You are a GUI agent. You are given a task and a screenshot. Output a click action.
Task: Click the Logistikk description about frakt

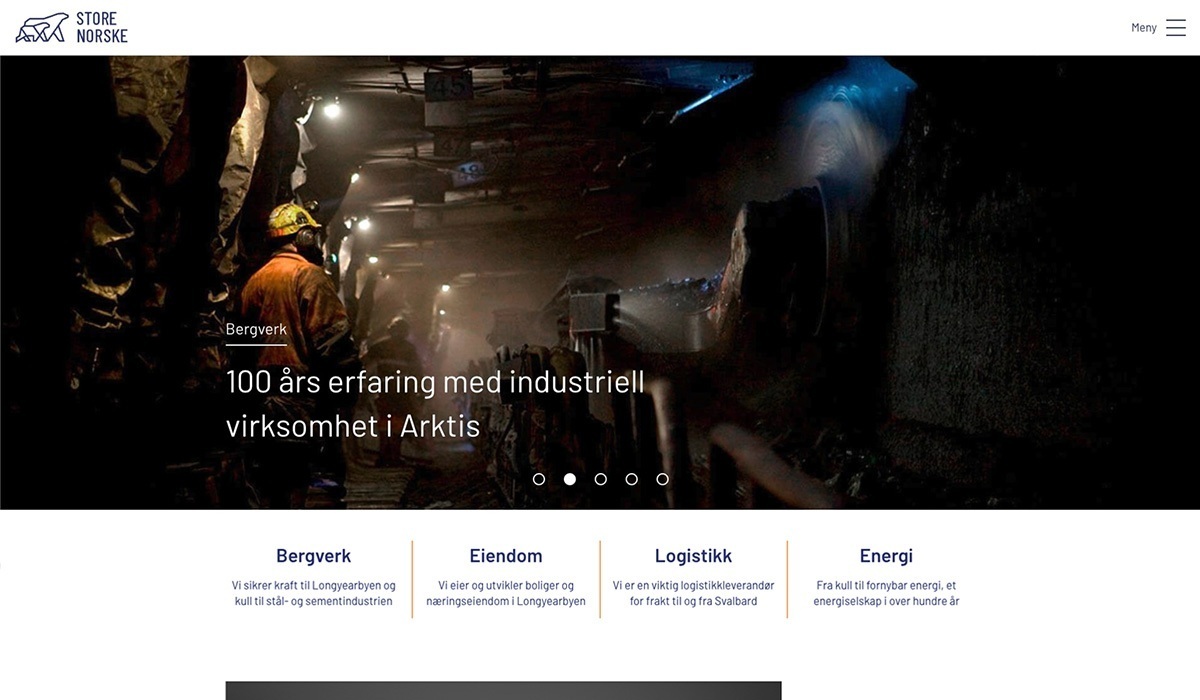(x=694, y=593)
